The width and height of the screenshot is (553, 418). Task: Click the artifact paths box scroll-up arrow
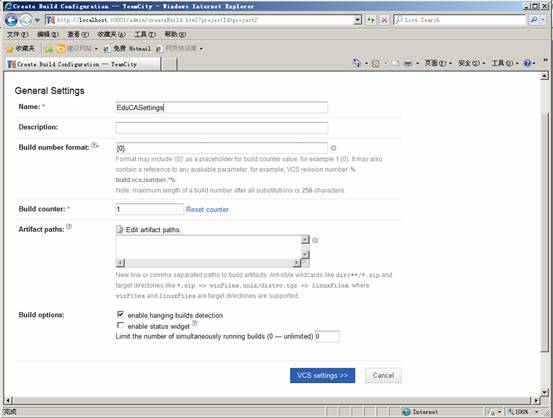point(305,240)
